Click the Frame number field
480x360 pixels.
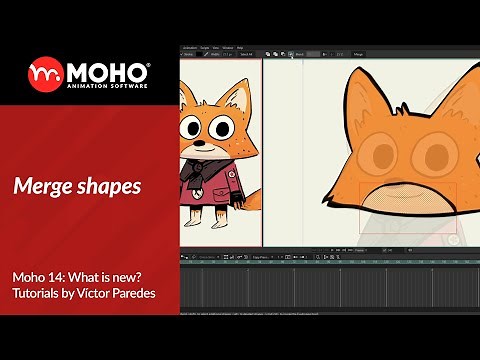pyautogui.click(x=373, y=250)
